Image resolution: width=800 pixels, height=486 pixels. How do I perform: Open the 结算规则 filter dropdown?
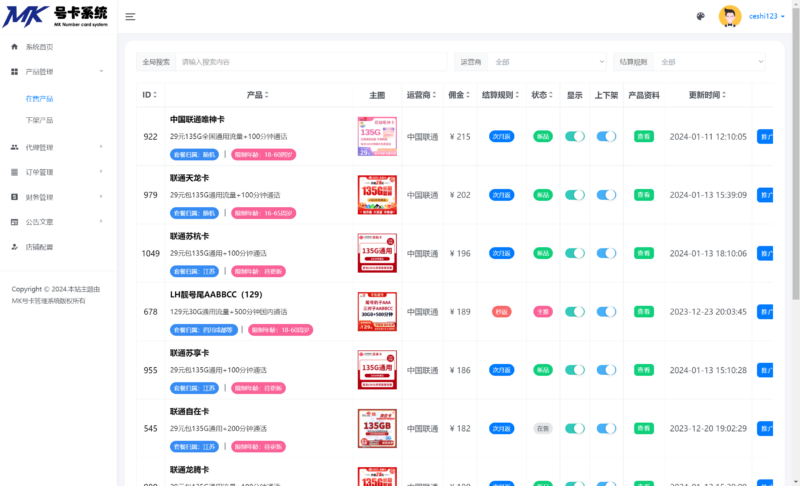tap(709, 62)
